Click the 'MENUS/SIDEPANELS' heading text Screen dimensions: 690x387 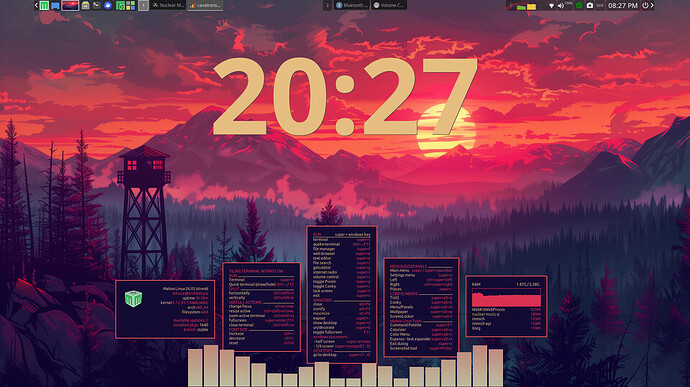coord(408,266)
